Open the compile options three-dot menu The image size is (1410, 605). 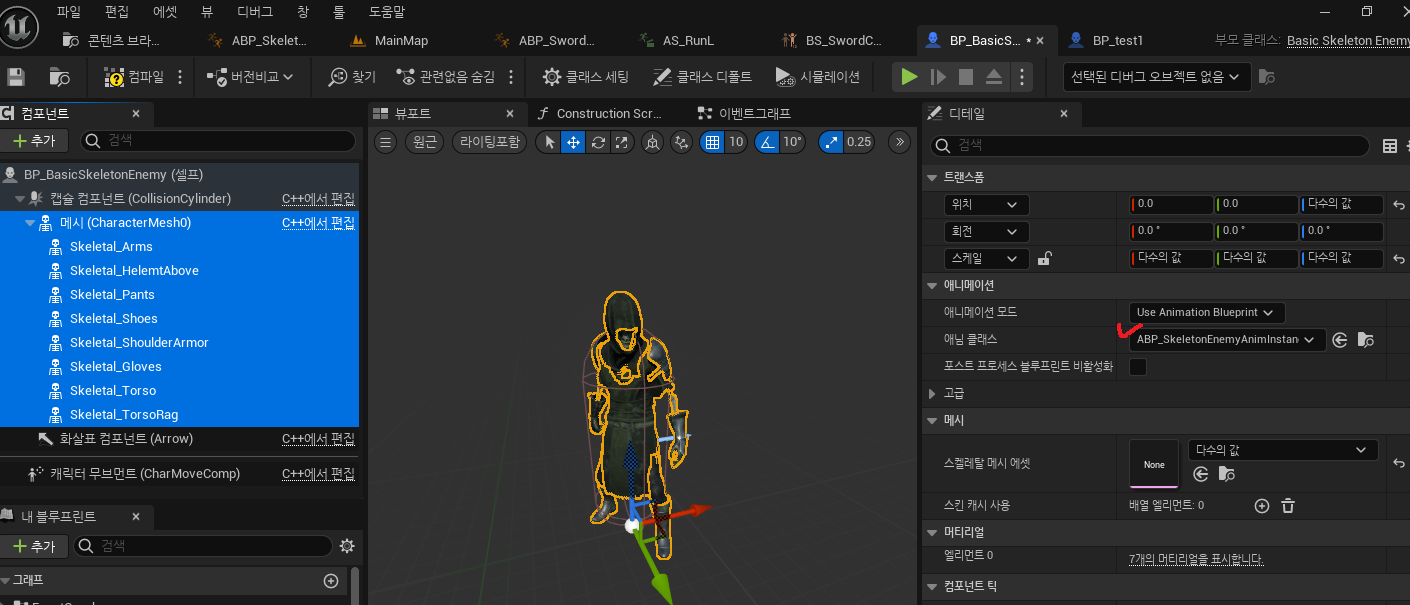[180, 77]
